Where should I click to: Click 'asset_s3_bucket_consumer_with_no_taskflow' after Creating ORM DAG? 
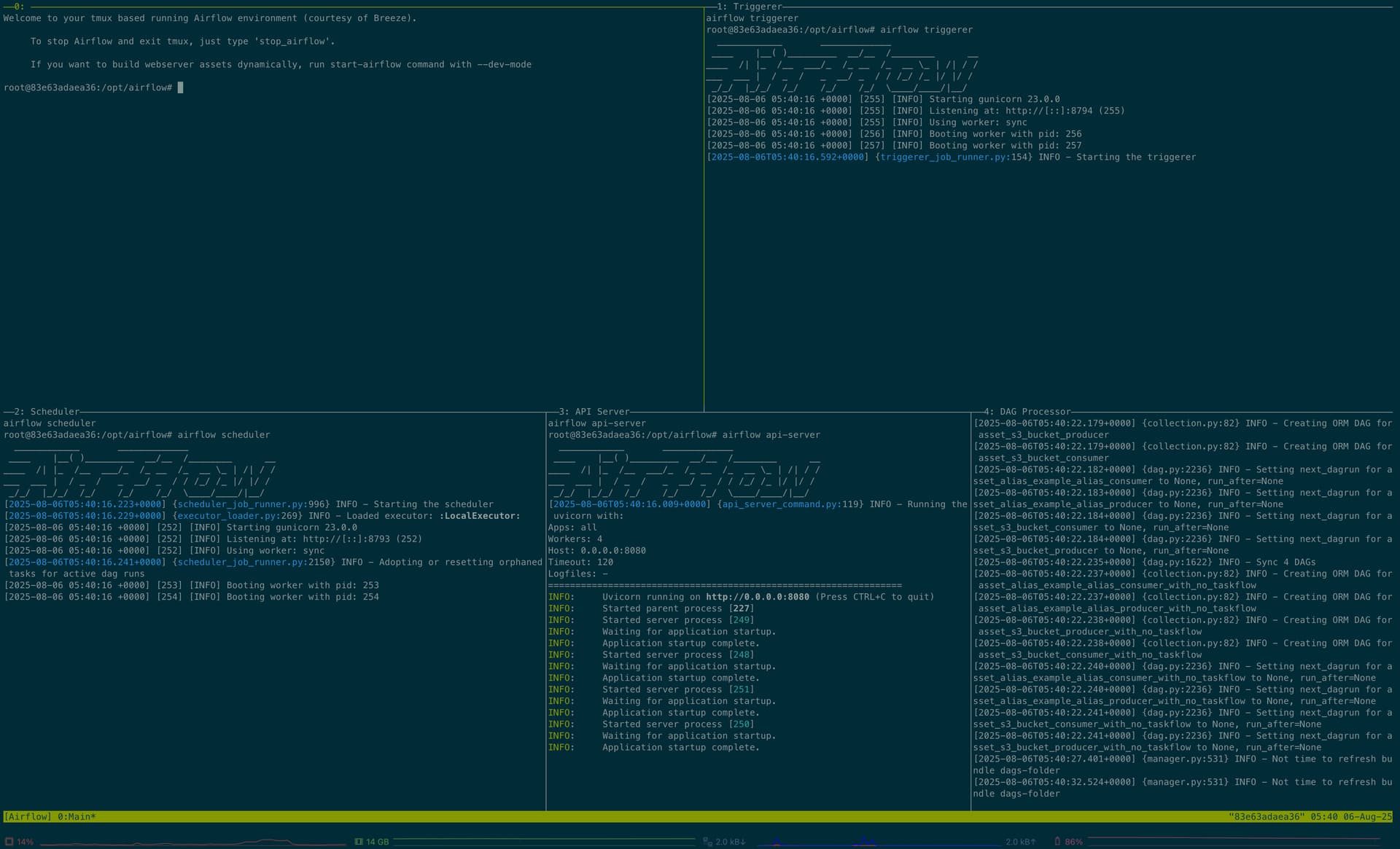[x=1090, y=655]
